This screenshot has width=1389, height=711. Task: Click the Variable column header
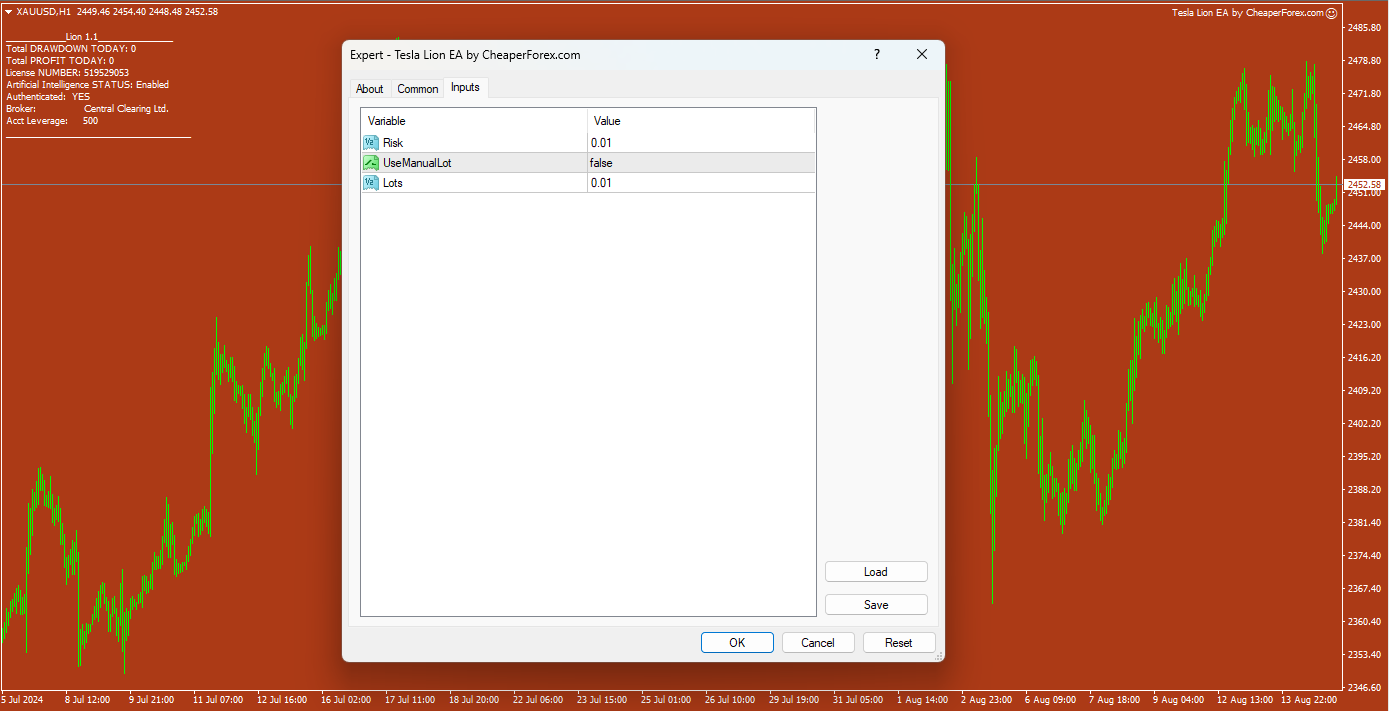tap(474, 121)
